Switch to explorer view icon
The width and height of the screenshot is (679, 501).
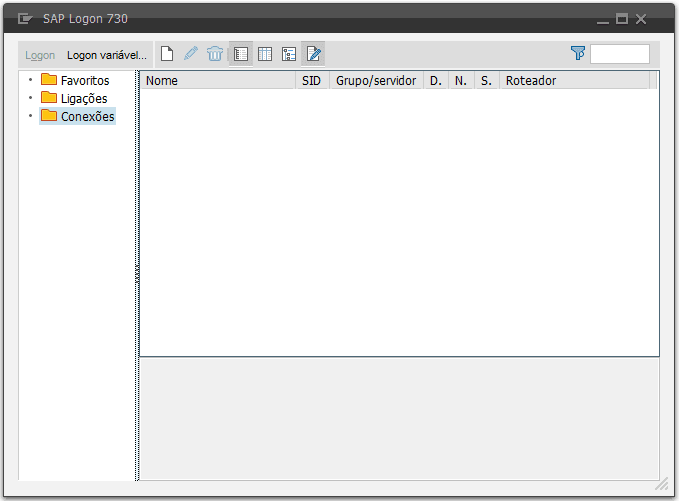click(241, 54)
